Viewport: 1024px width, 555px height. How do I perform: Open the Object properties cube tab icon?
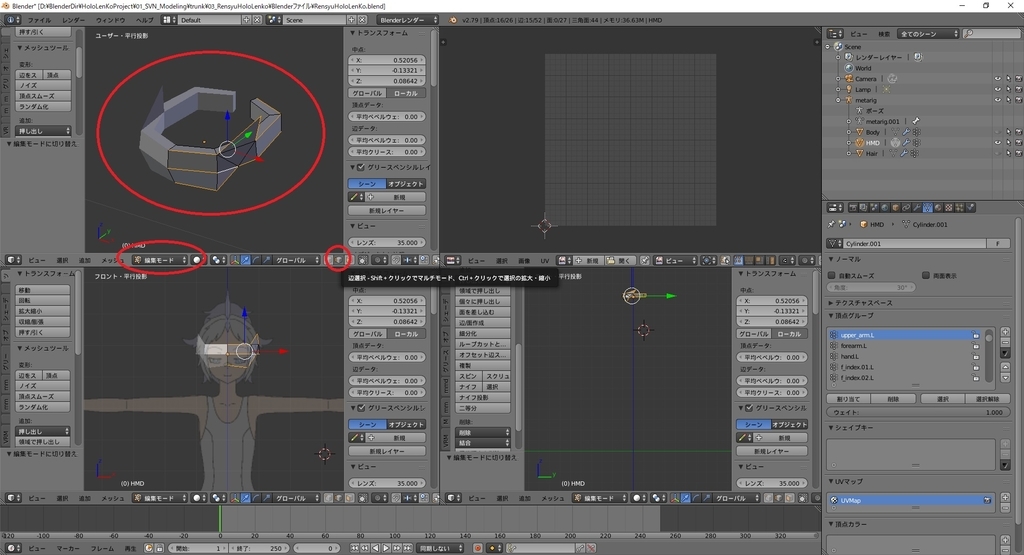pos(895,208)
